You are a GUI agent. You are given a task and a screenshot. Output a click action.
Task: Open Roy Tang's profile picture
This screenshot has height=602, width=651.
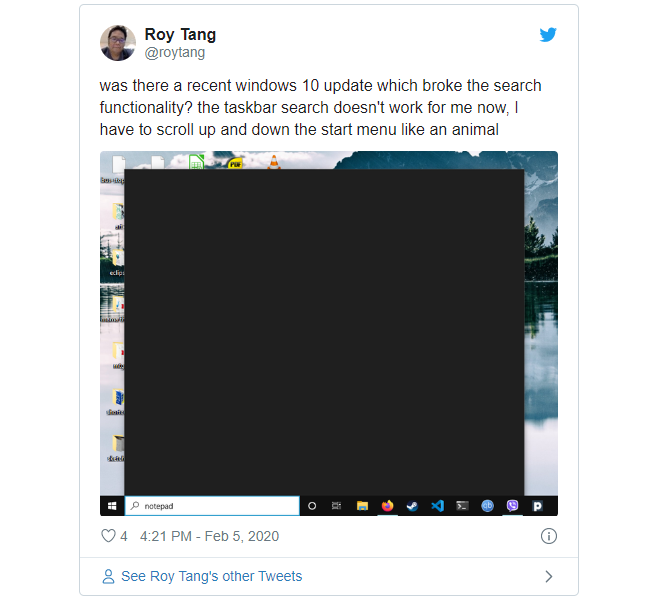click(117, 43)
